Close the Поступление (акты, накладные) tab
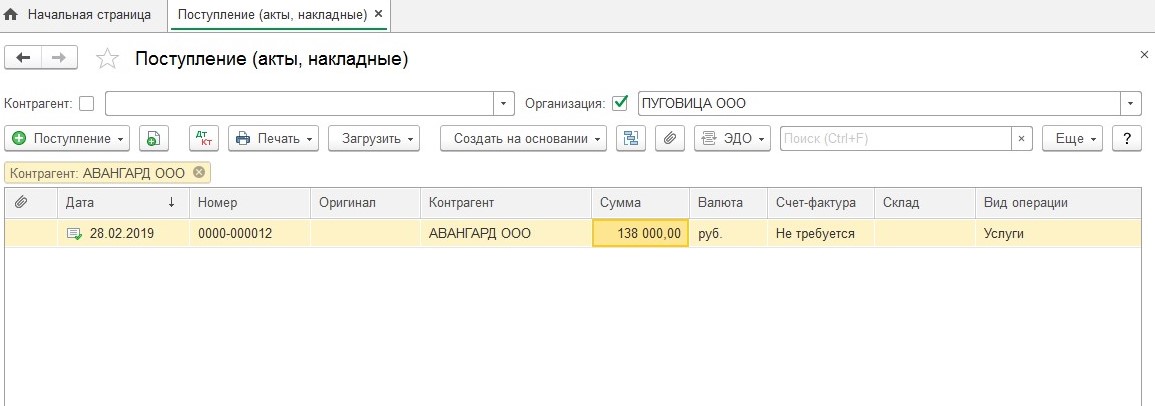1155x406 pixels. [379, 15]
